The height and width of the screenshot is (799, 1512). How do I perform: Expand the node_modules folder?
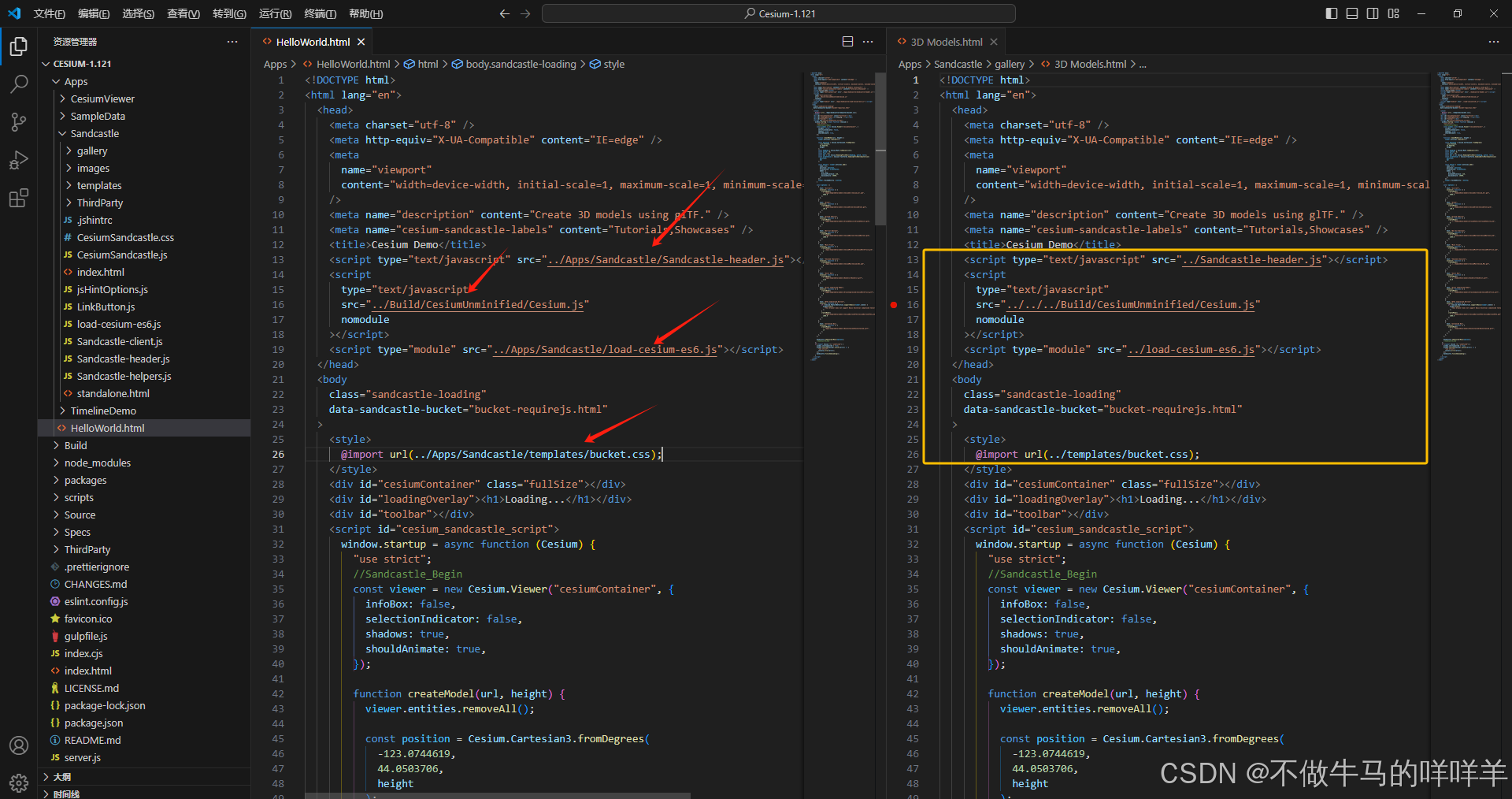tap(145, 463)
